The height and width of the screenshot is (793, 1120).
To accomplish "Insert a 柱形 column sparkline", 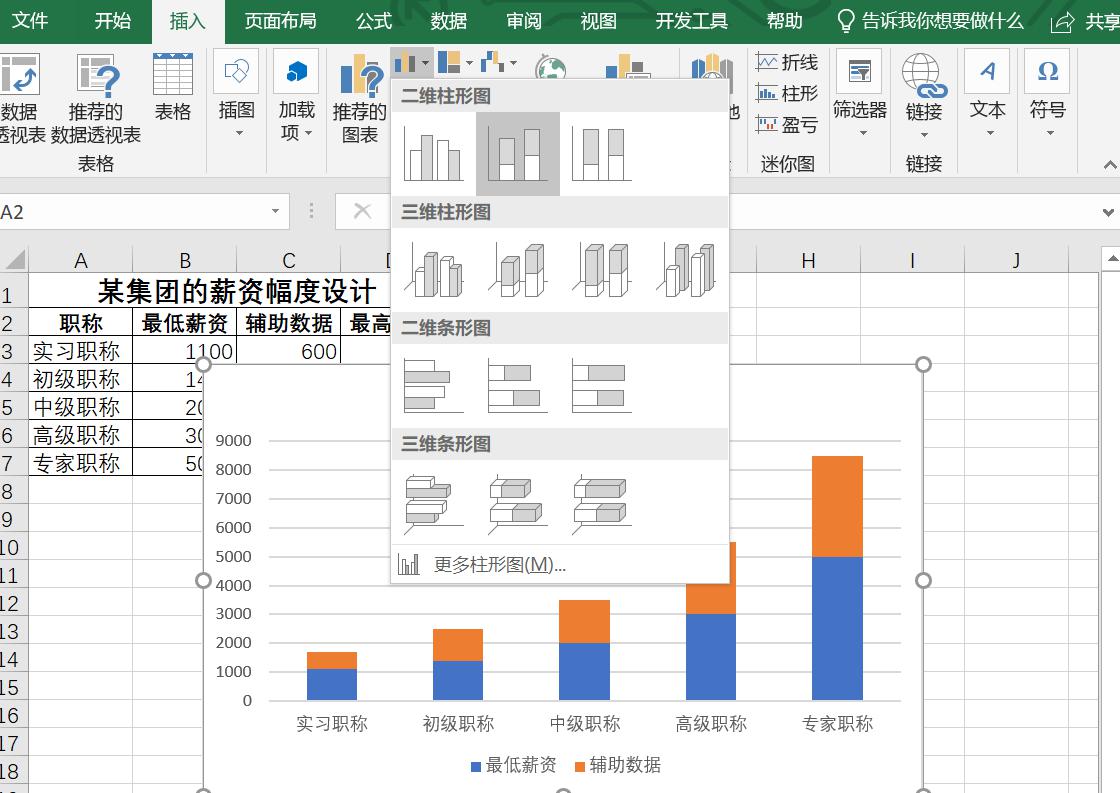I will tap(786, 94).
